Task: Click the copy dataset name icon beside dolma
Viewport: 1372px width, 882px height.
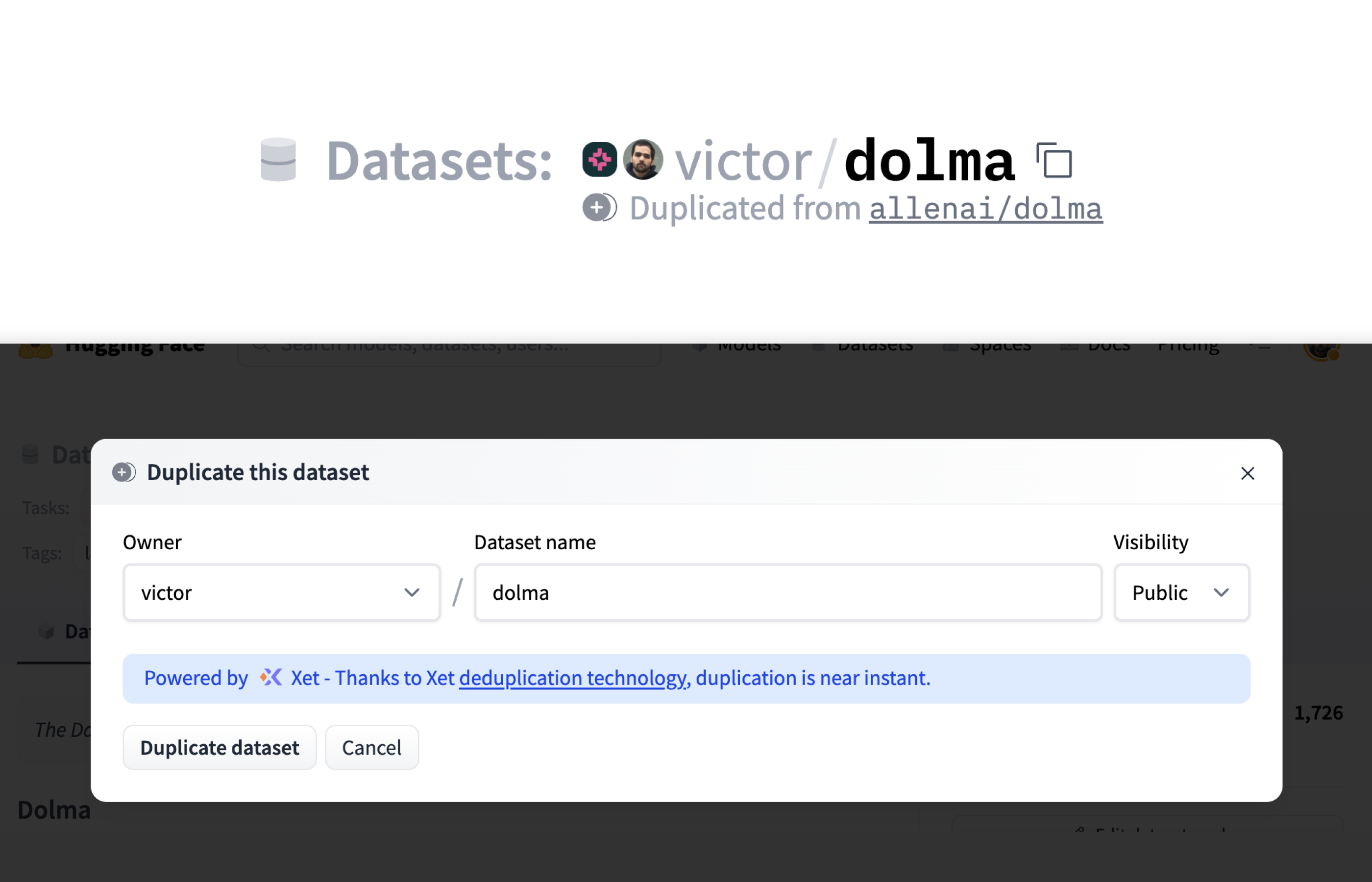Action: 1054,161
